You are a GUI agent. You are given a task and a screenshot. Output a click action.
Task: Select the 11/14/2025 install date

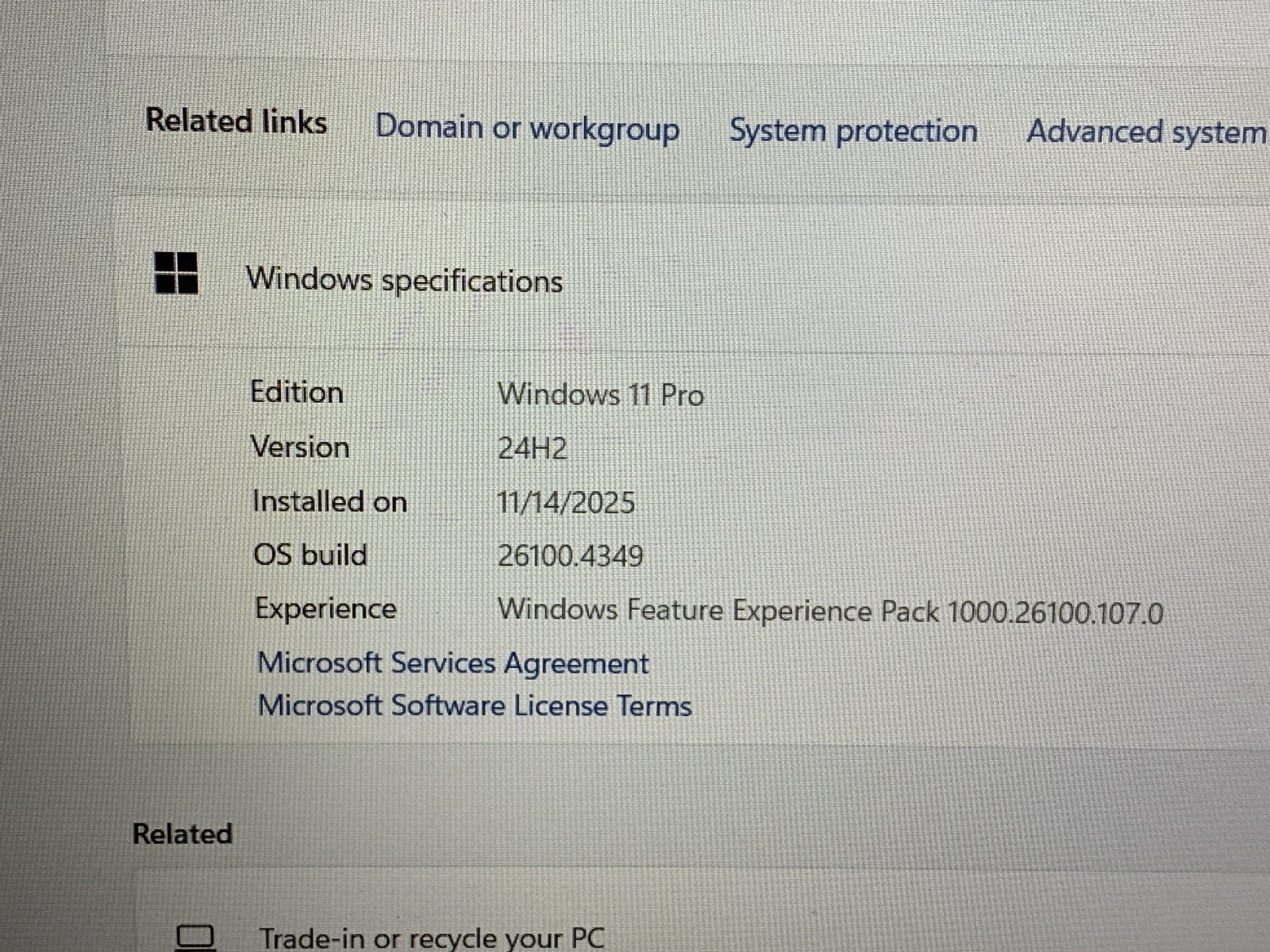point(566,503)
